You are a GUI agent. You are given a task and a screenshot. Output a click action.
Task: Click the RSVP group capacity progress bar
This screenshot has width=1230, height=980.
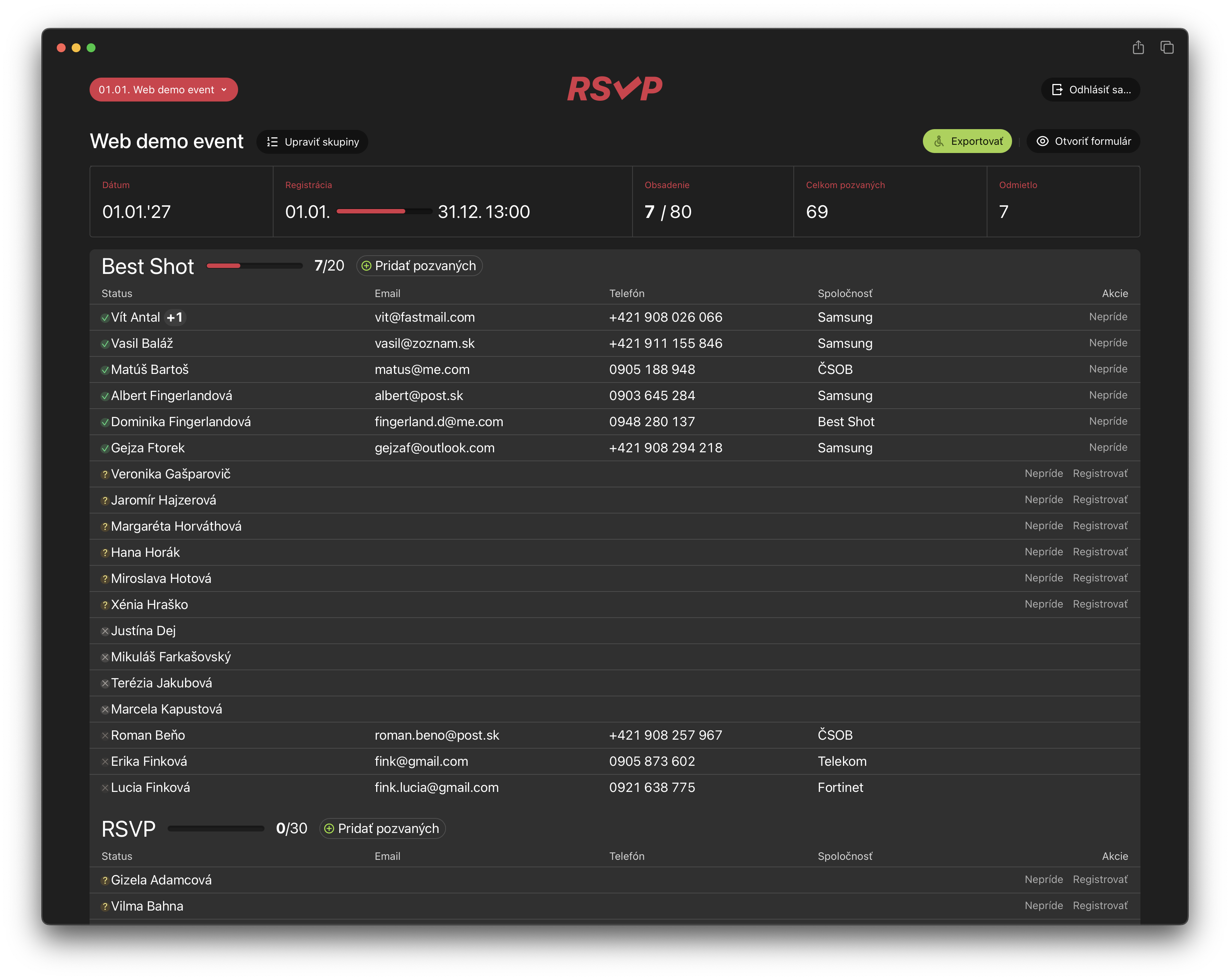point(216,828)
